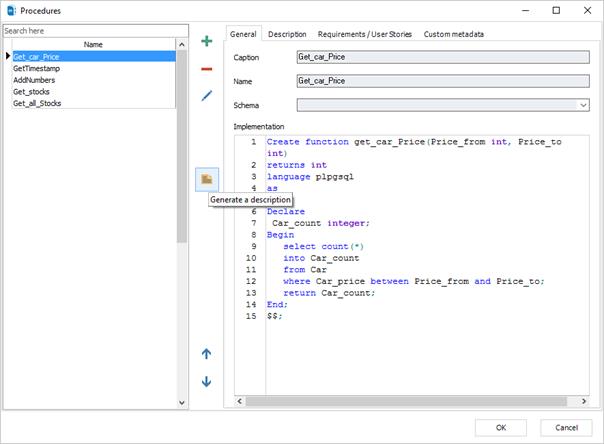Select the AddNumbers procedure row
The width and height of the screenshot is (604, 444).
point(94,80)
